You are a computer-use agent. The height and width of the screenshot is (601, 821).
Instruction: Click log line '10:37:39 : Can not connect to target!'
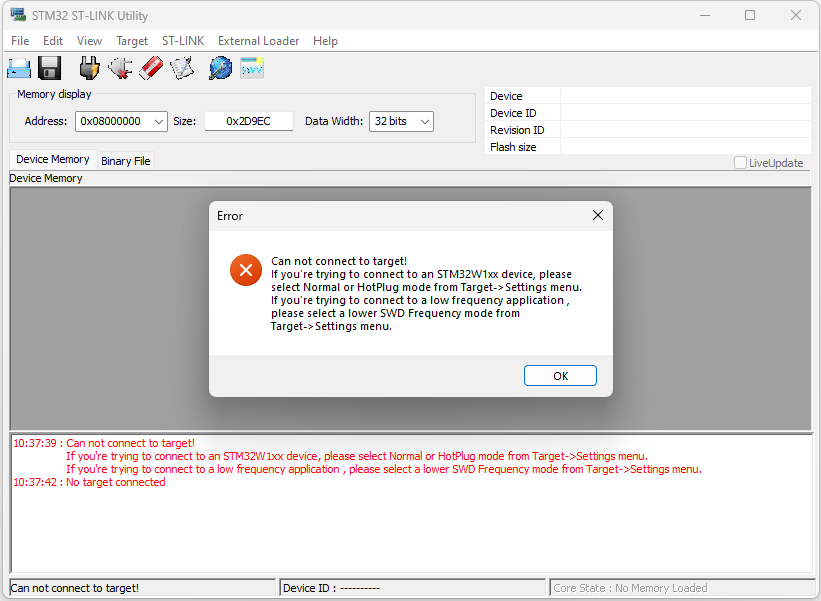(x=104, y=443)
